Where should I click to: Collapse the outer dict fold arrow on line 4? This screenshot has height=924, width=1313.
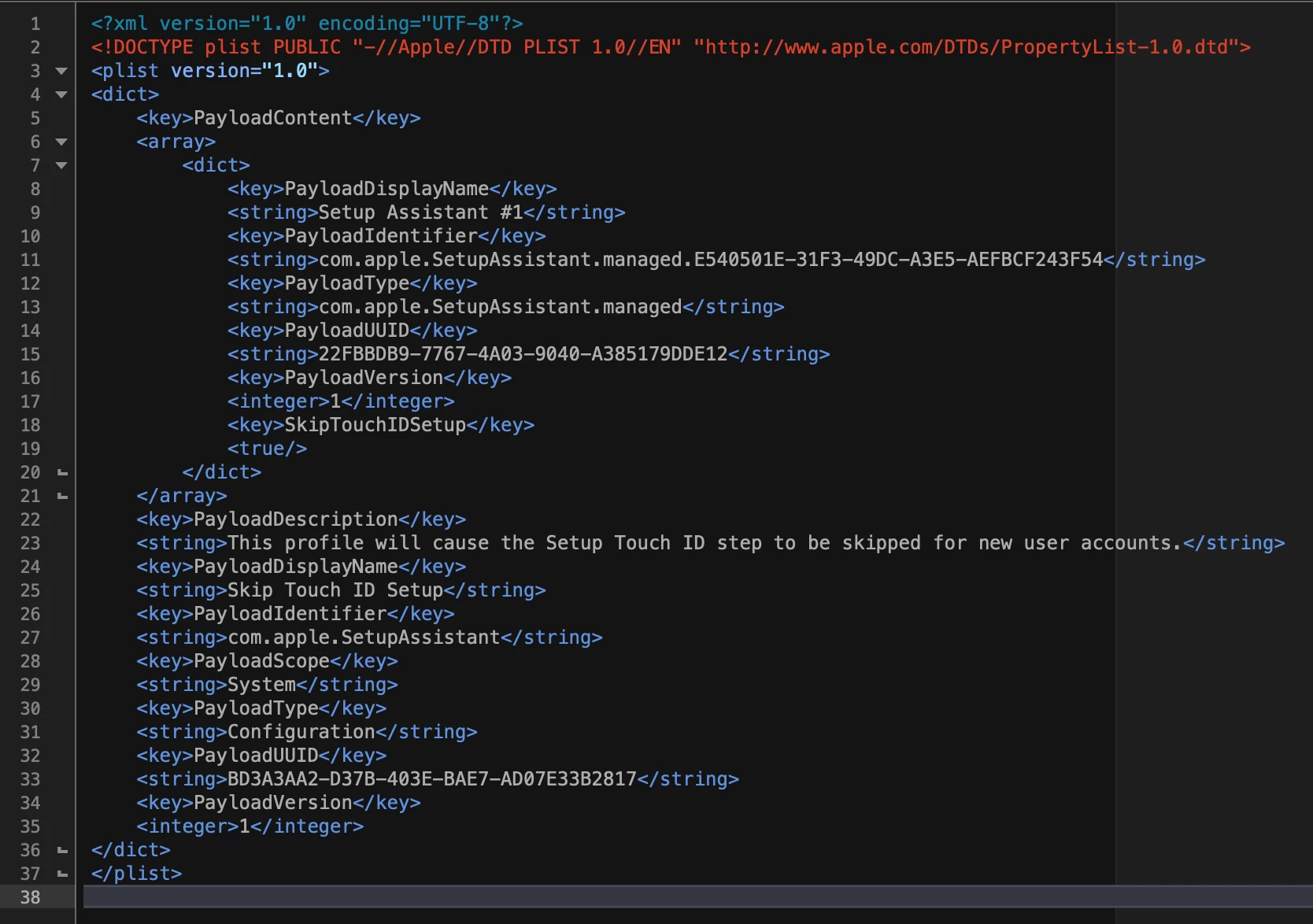pyautogui.click(x=61, y=94)
